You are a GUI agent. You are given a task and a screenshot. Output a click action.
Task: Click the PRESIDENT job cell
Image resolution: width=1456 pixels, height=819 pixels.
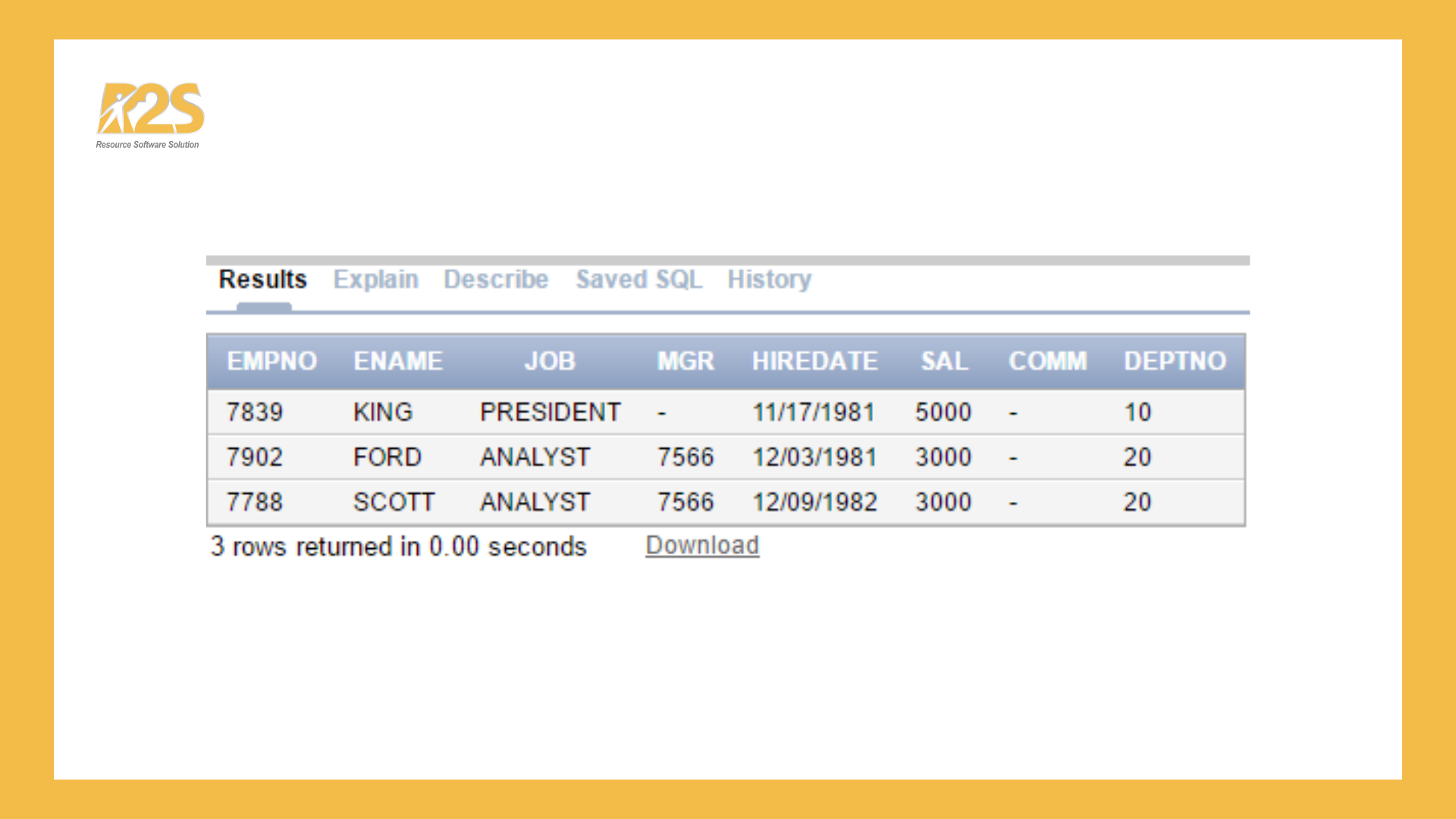[550, 413]
